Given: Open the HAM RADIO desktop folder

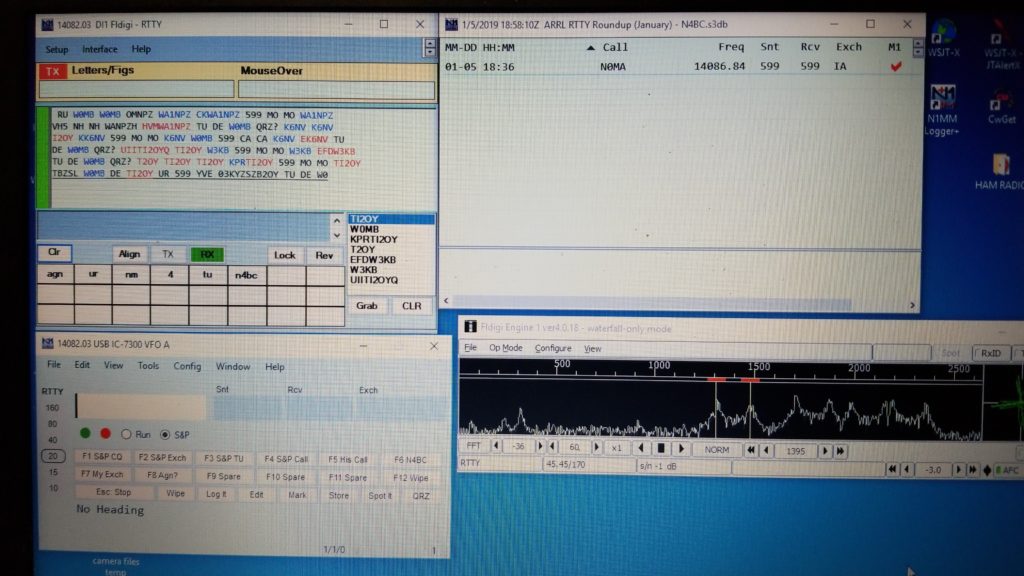Looking at the screenshot, I should (999, 171).
